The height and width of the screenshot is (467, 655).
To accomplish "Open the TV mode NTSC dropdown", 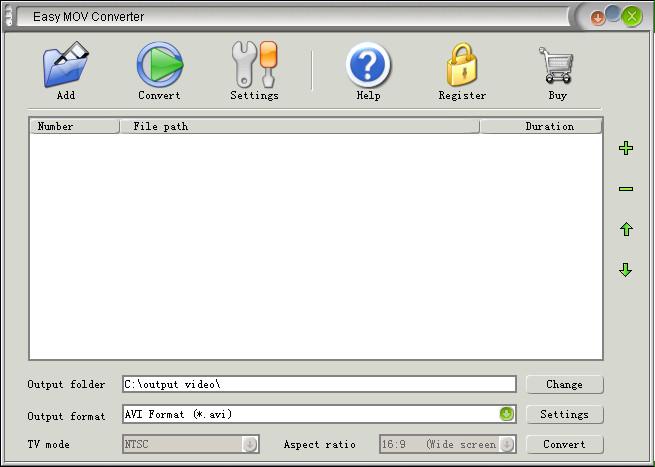I will tap(250, 444).
